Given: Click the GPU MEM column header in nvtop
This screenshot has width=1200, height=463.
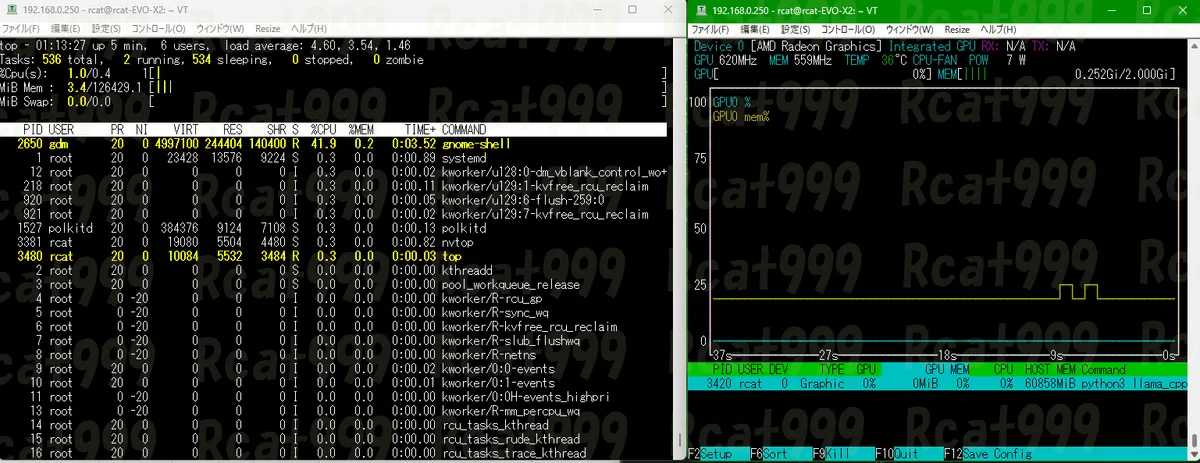Looking at the screenshot, I should click(x=948, y=369).
